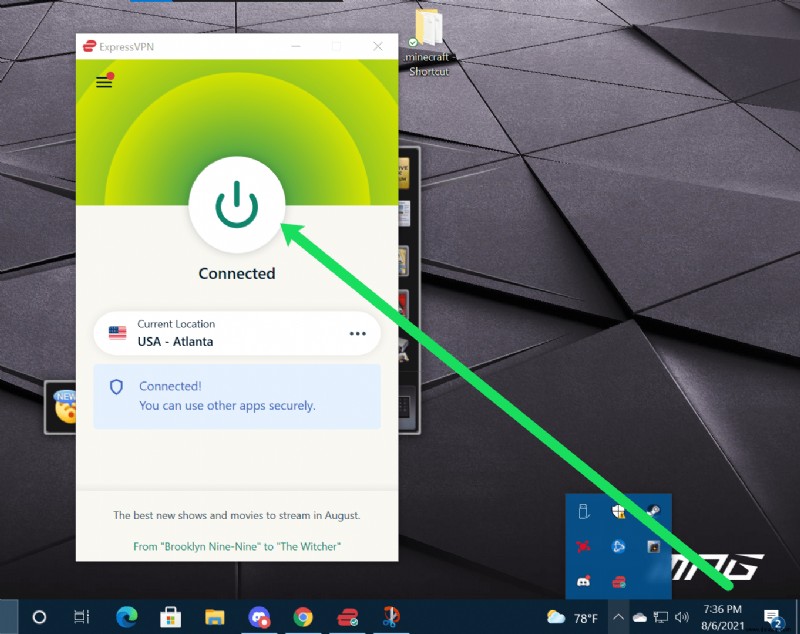The height and width of the screenshot is (634, 800).
Task: Open Discord from the system tray popup
Action: pyautogui.click(x=583, y=581)
